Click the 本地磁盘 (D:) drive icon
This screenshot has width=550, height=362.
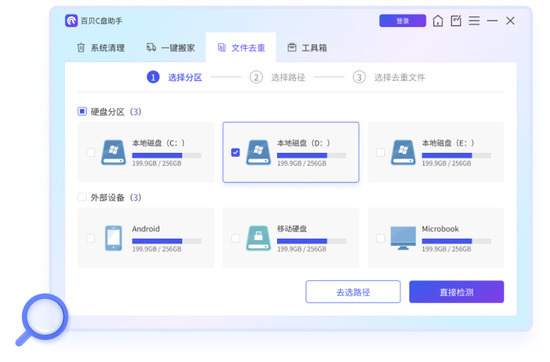point(259,153)
